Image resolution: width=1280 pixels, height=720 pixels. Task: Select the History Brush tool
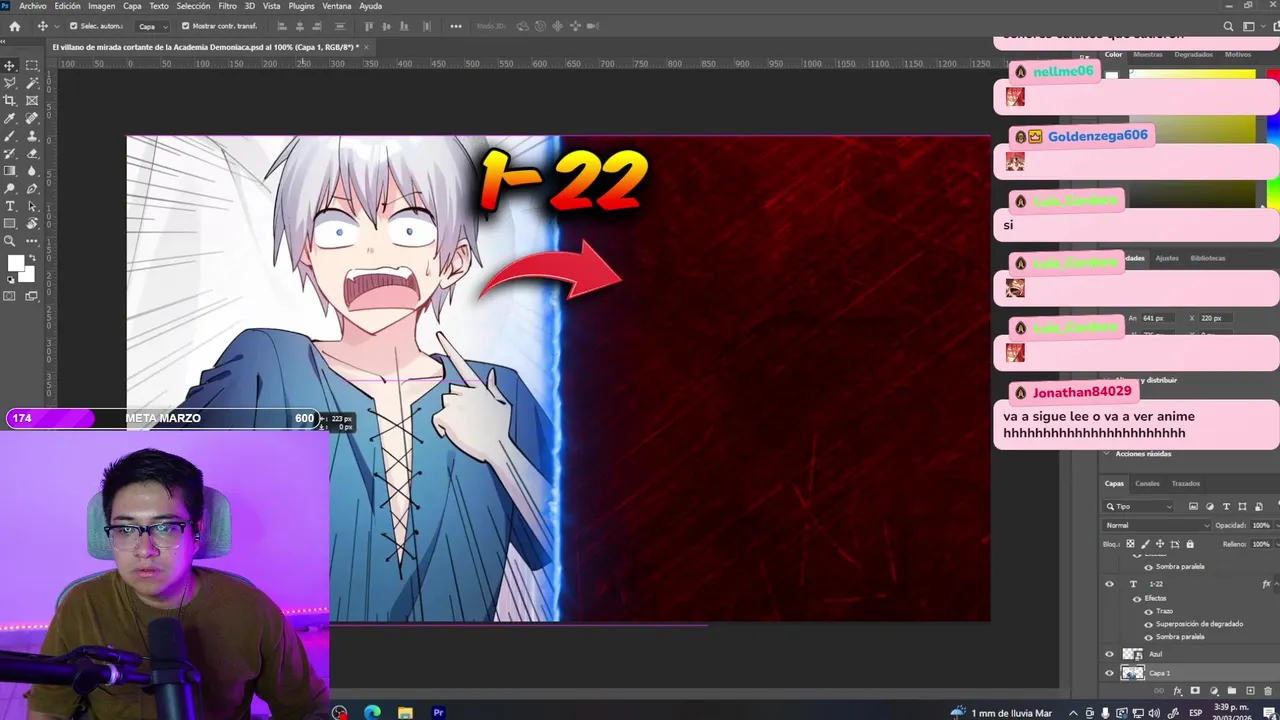click(x=10, y=153)
